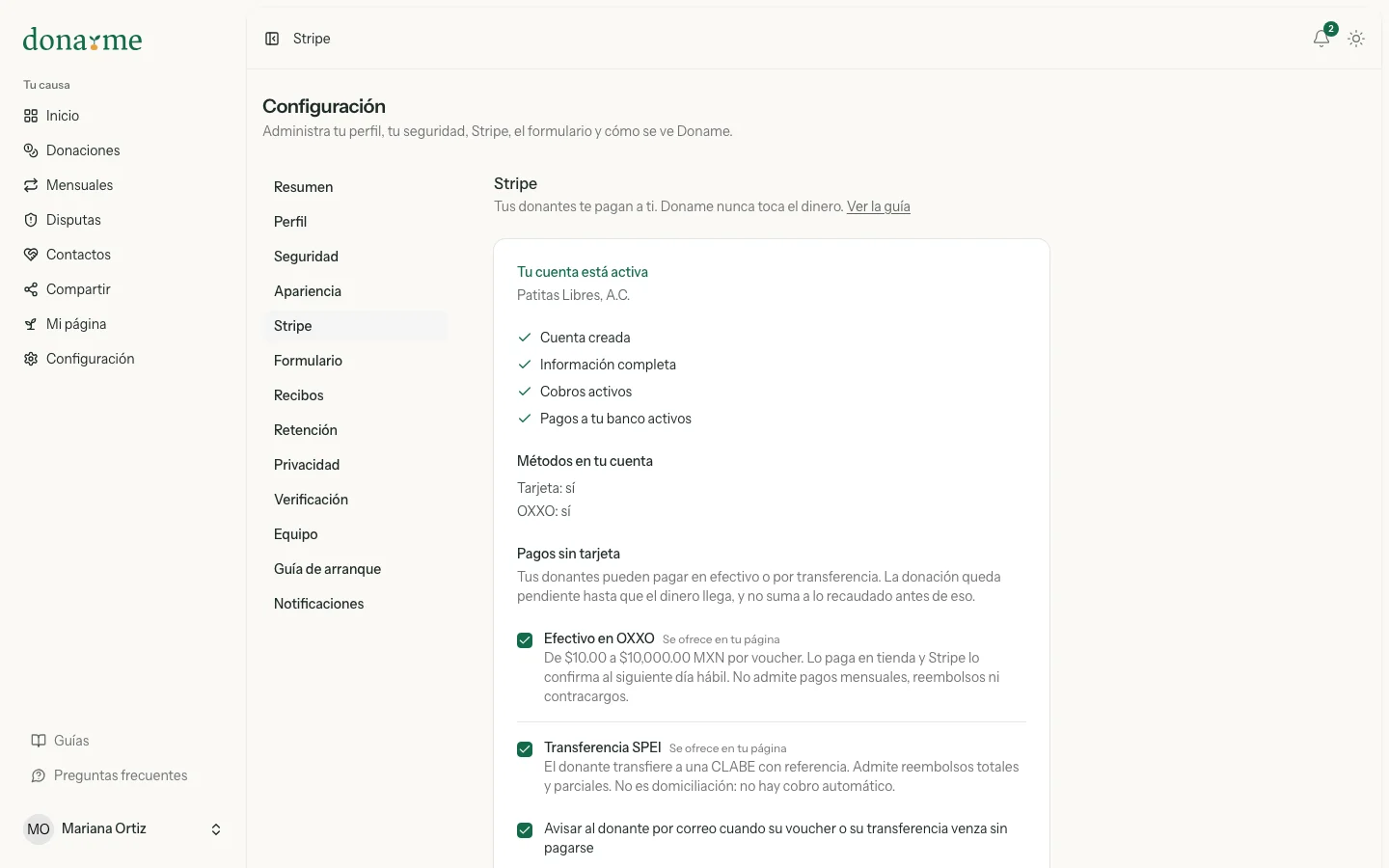This screenshot has height=868, width=1389.
Task: Go to the Notificaciones settings section
Action: [x=355, y=604]
